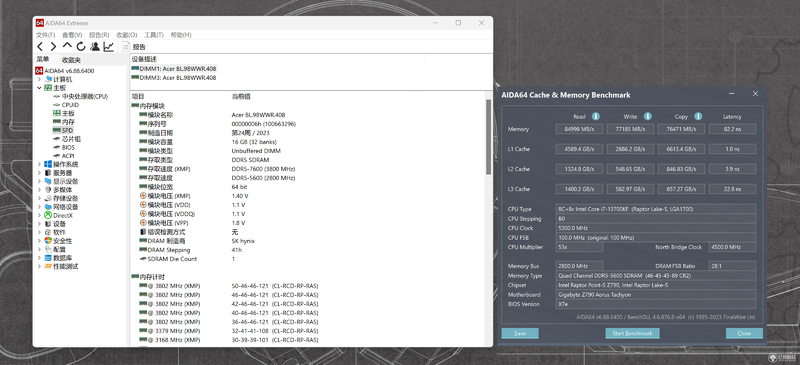Switch to the 菜单 tab
Viewport: 800px width, 365px height.
click(x=43, y=59)
